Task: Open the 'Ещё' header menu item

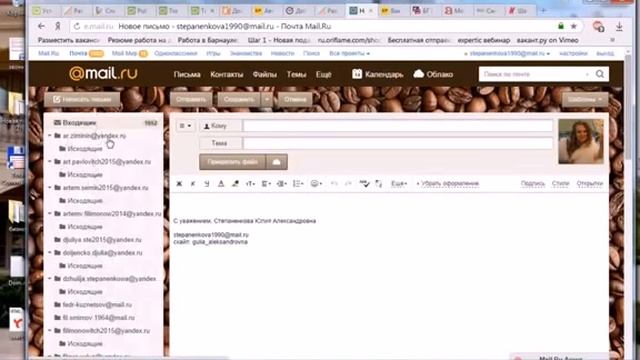Action: coord(324,74)
